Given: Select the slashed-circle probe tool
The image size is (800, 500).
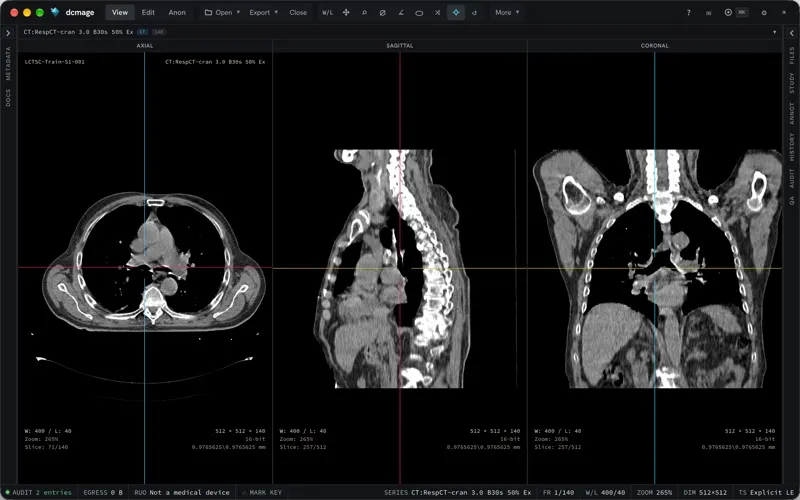Looking at the screenshot, I should (x=383, y=12).
